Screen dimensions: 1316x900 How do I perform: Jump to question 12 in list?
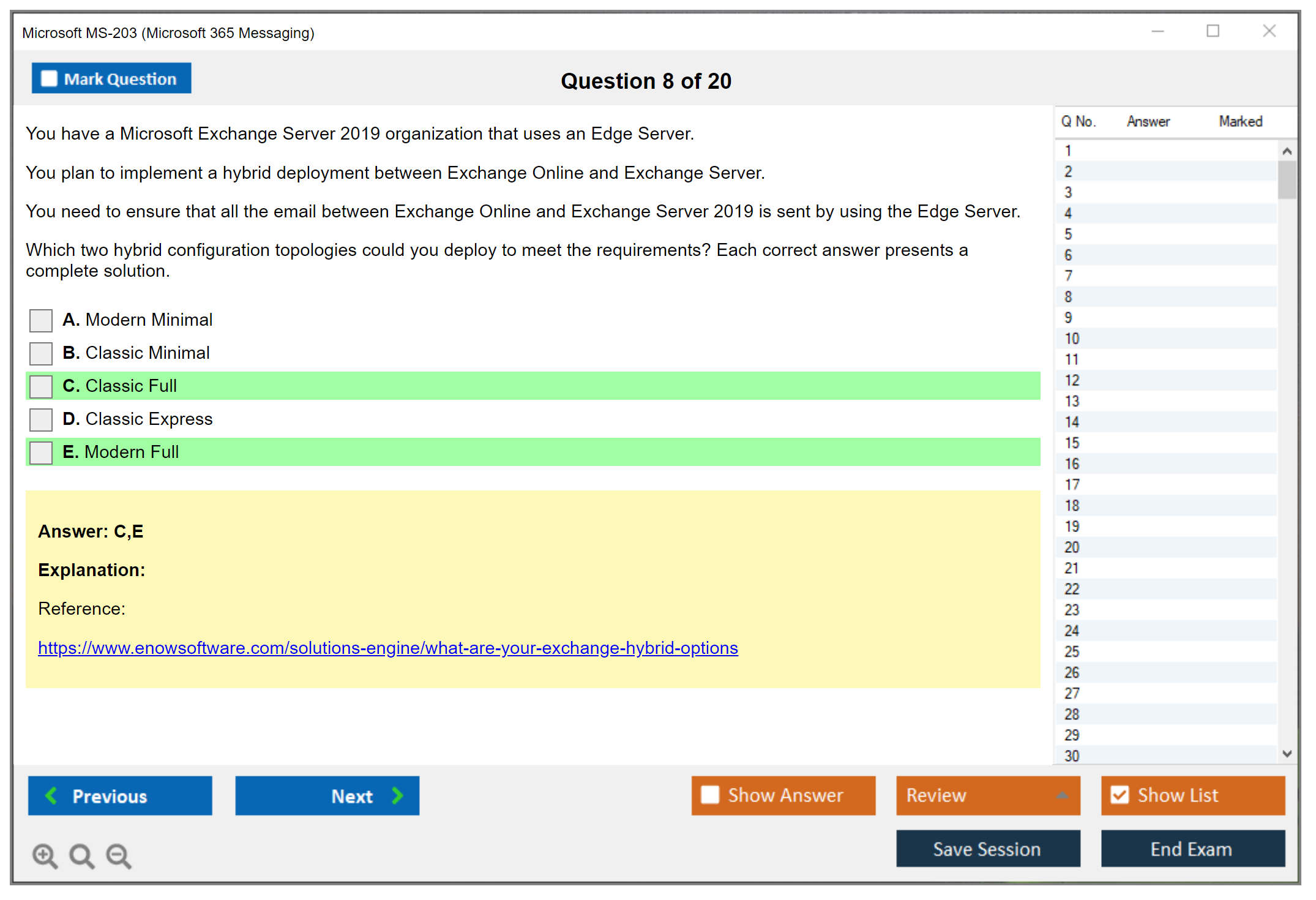tap(1072, 380)
